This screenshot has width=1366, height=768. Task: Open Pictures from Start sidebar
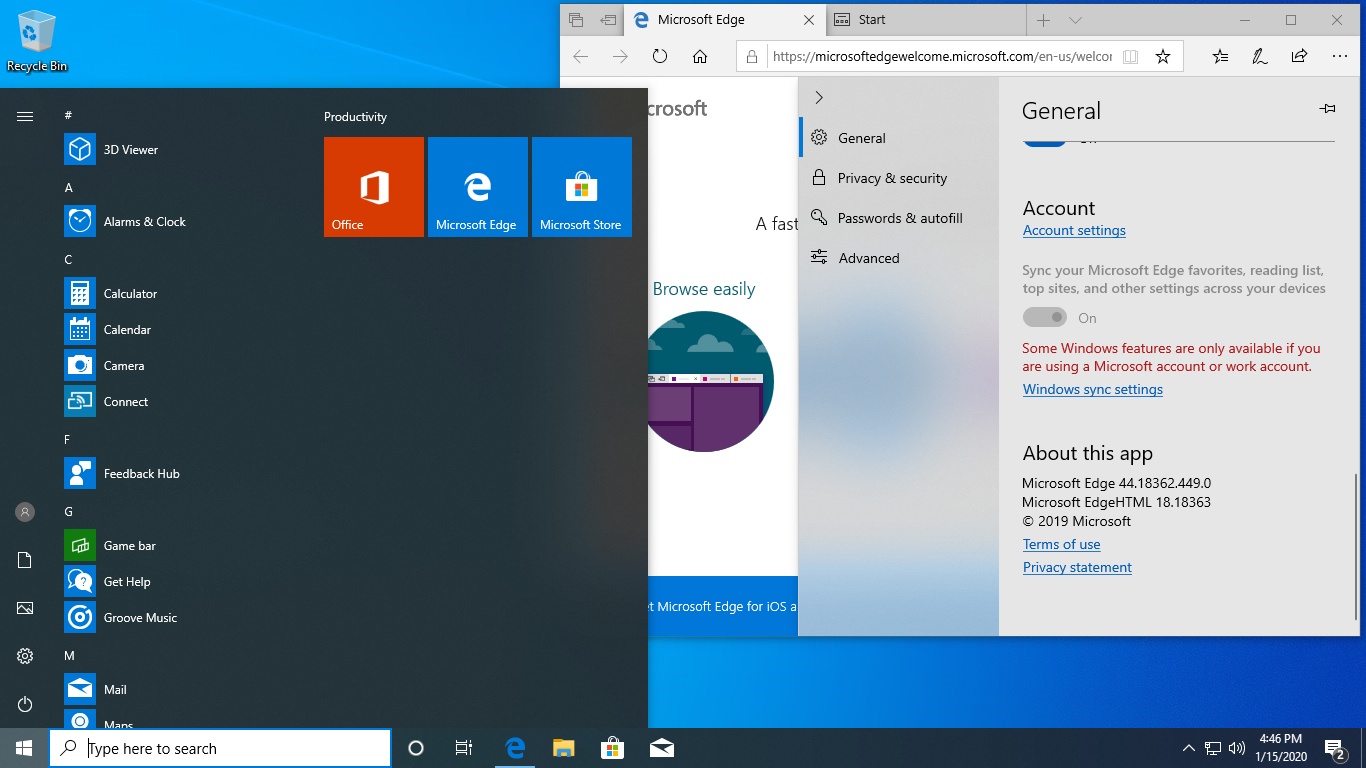25,608
